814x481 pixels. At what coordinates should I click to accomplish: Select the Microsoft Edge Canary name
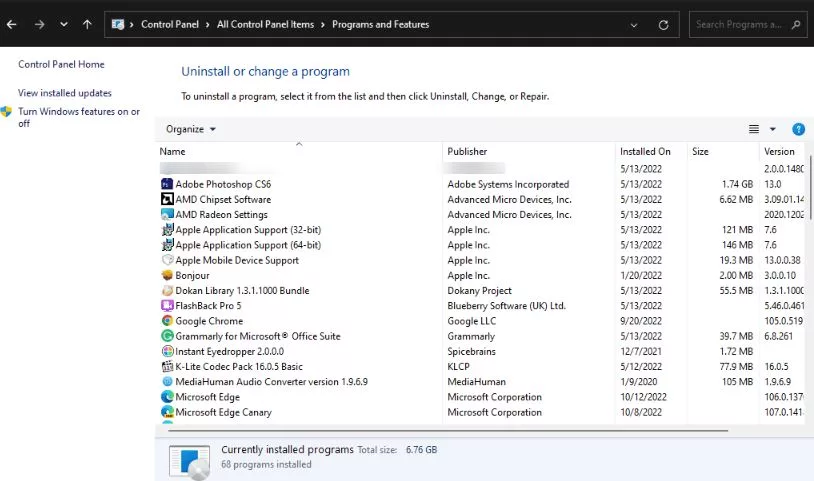tap(223, 412)
